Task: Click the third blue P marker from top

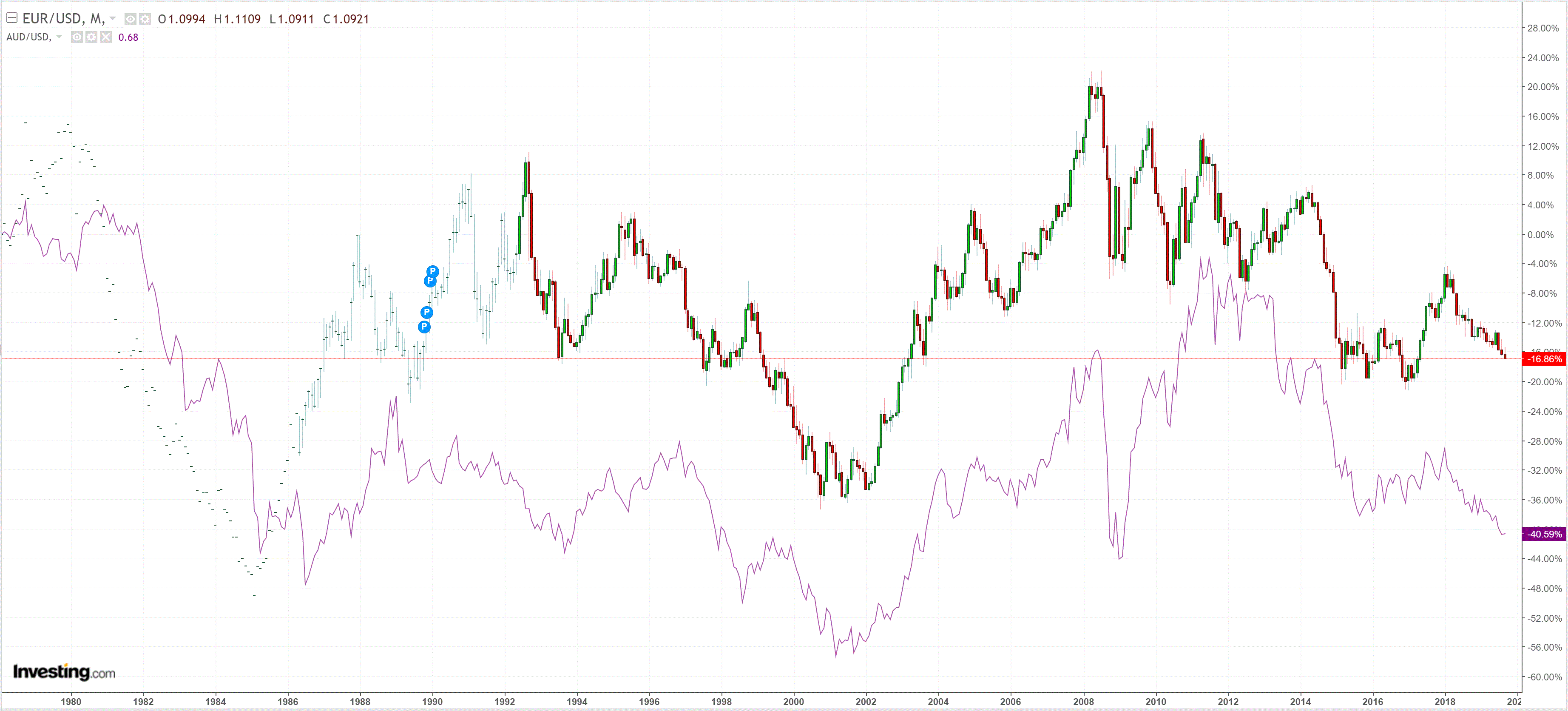Action: point(427,312)
